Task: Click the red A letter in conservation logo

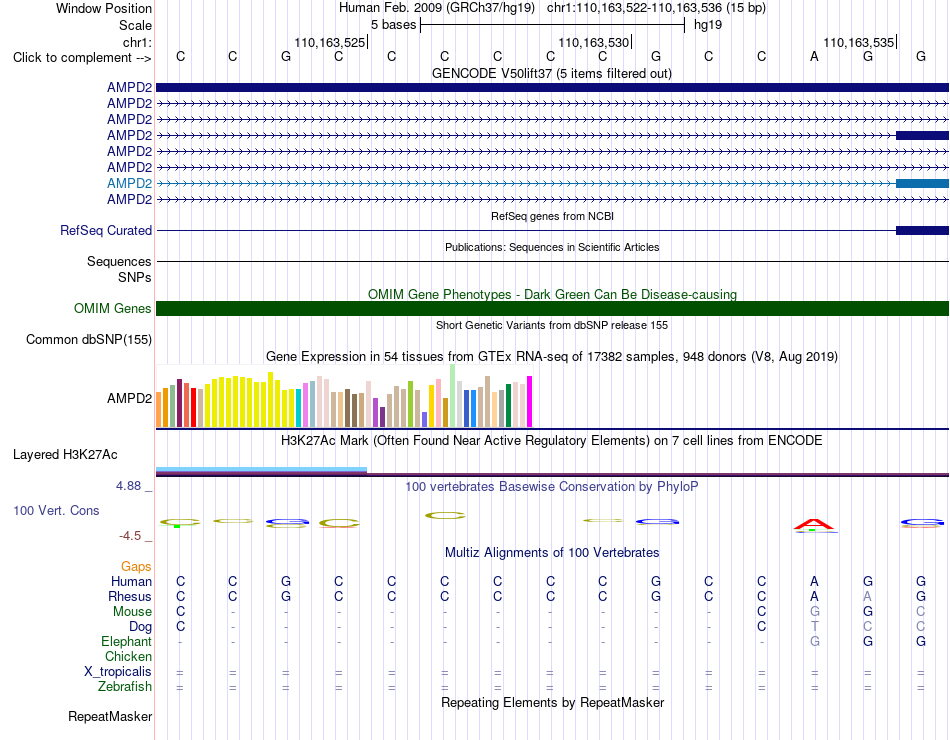Action: click(814, 524)
